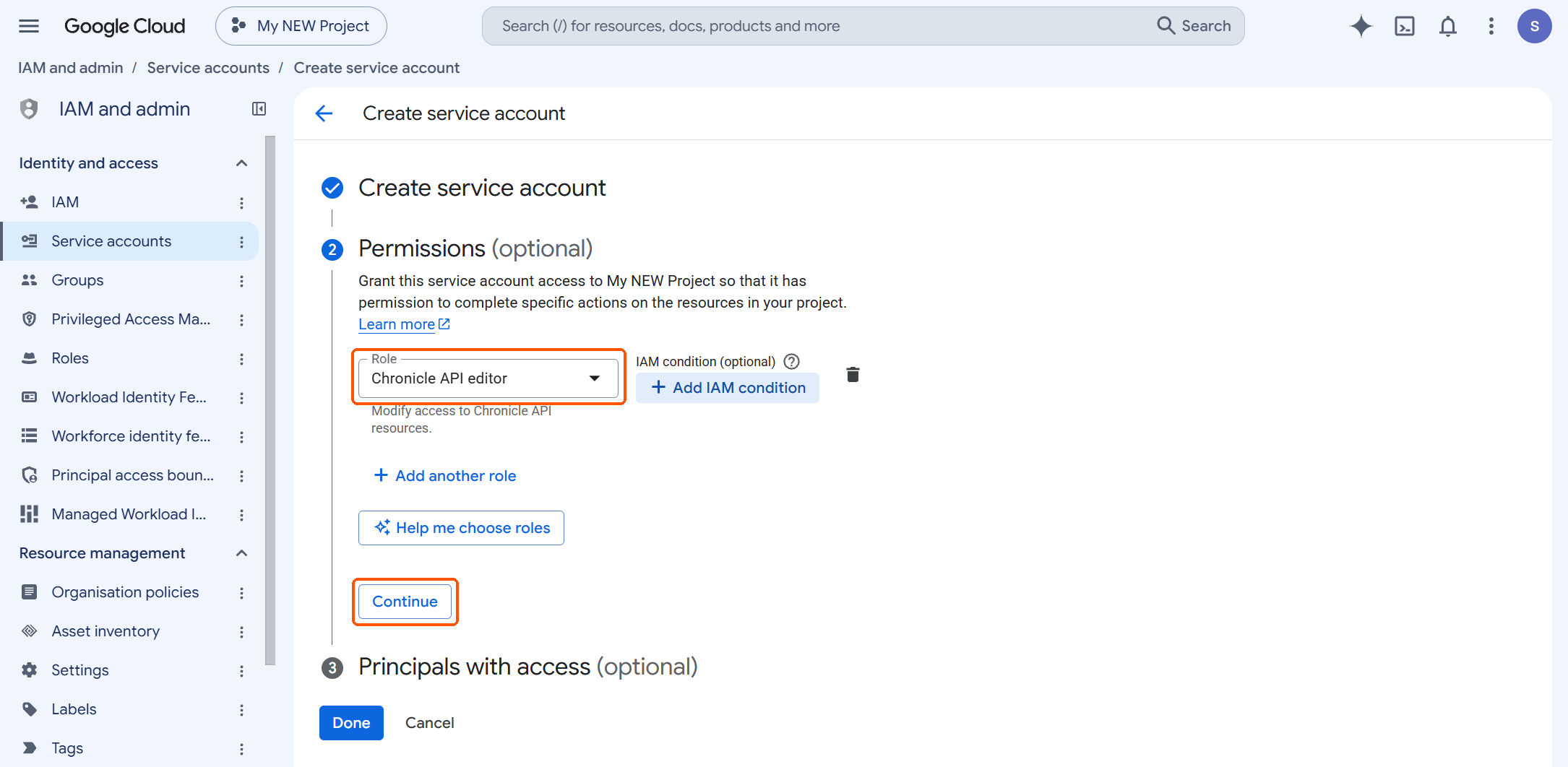Open more options for Groups item
The image size is (1568, 767).
241,281
